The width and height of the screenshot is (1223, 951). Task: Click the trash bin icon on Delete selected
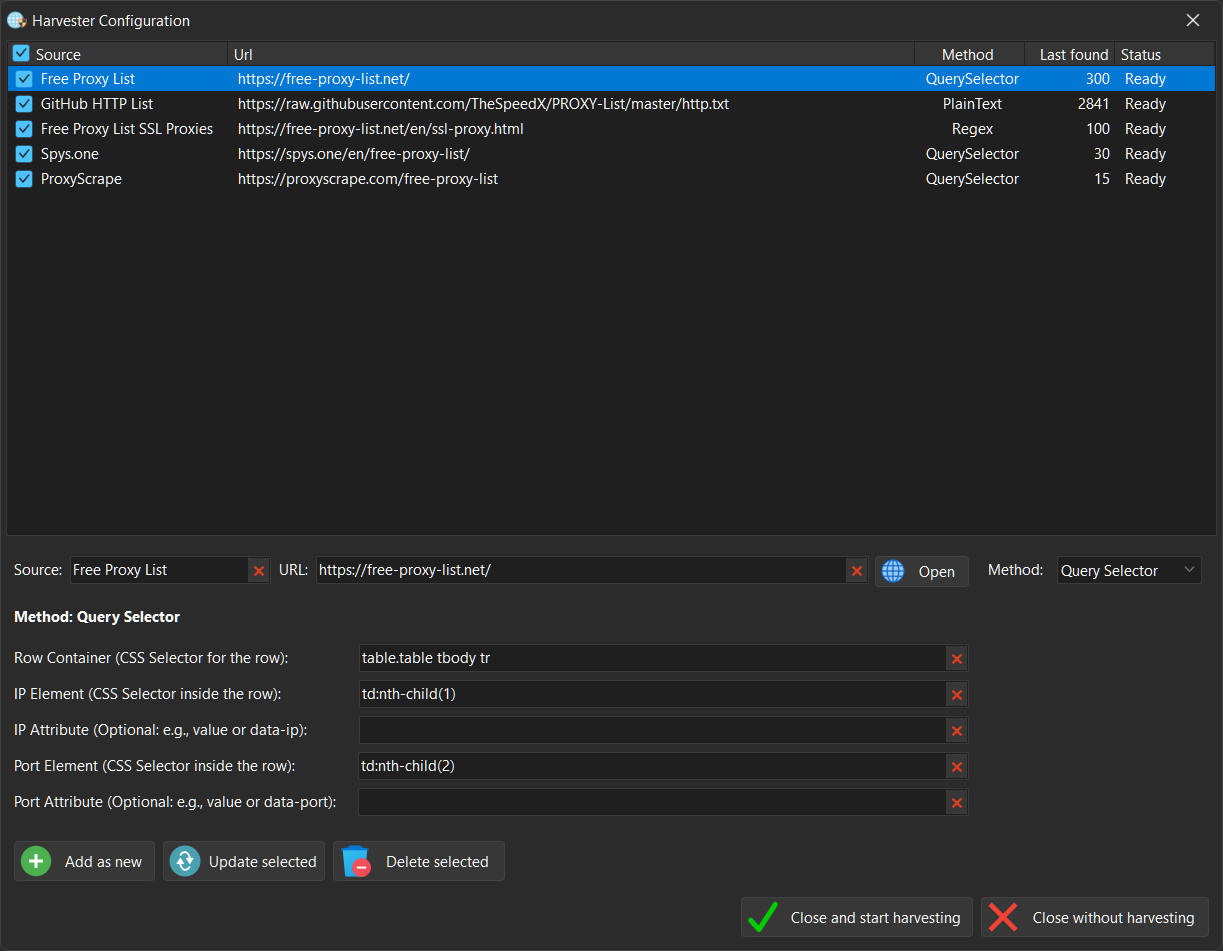[356, 861]
